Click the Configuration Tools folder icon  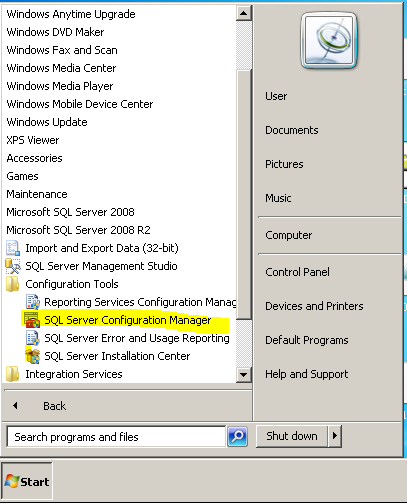click(x=12, y=284)
